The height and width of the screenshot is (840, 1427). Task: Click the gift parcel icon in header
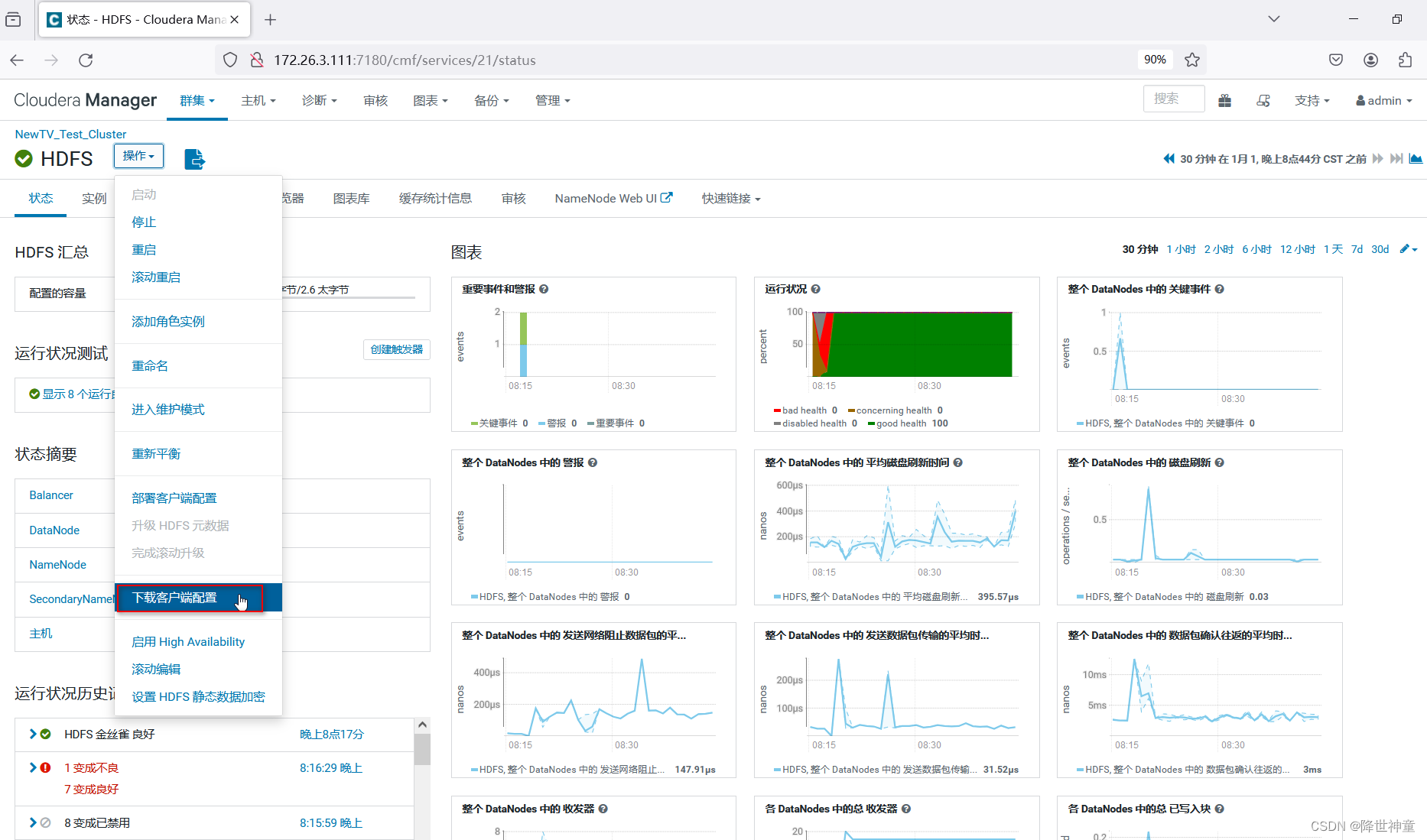pos(1224,100)
